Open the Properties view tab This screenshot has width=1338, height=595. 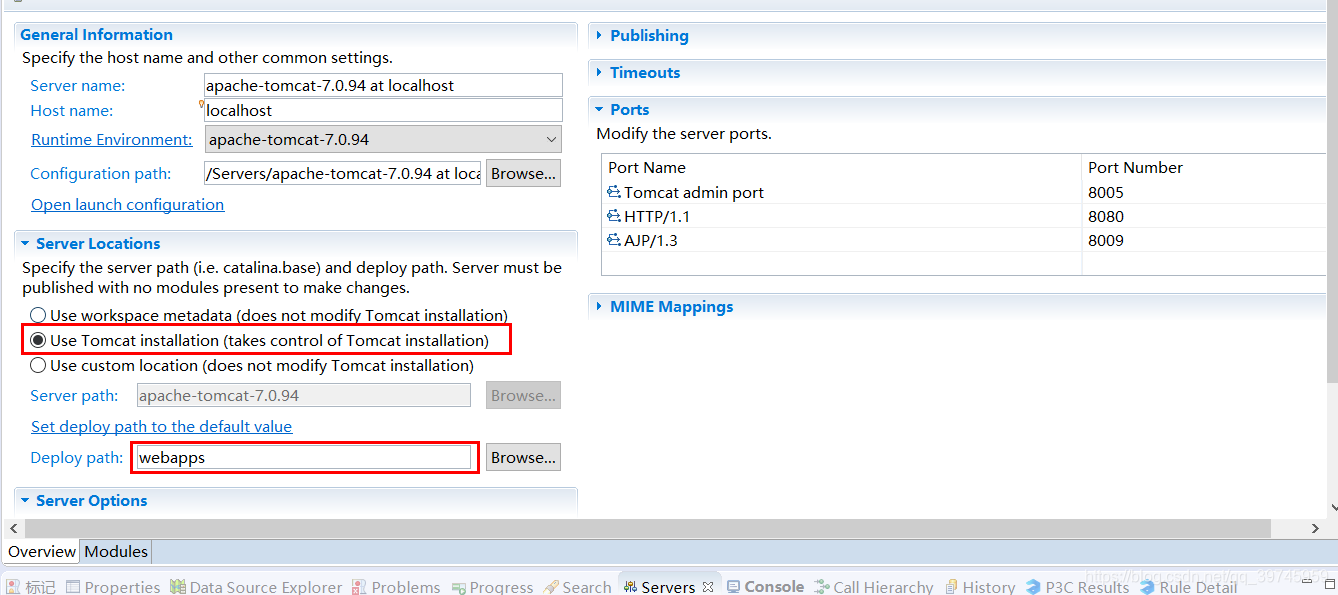click(x=113, y=587)
